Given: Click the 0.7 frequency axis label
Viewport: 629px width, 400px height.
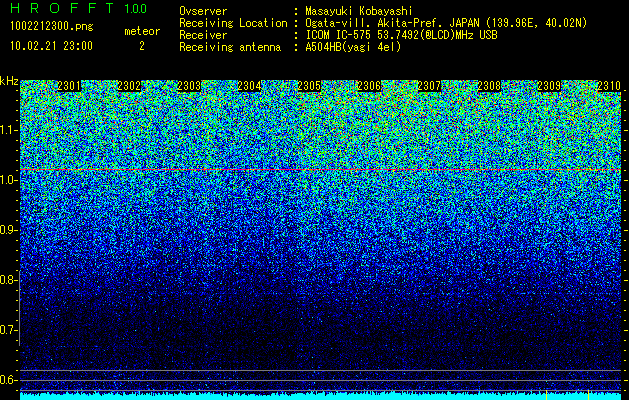Looking at the screenshot, I should [x=9, y=330].
